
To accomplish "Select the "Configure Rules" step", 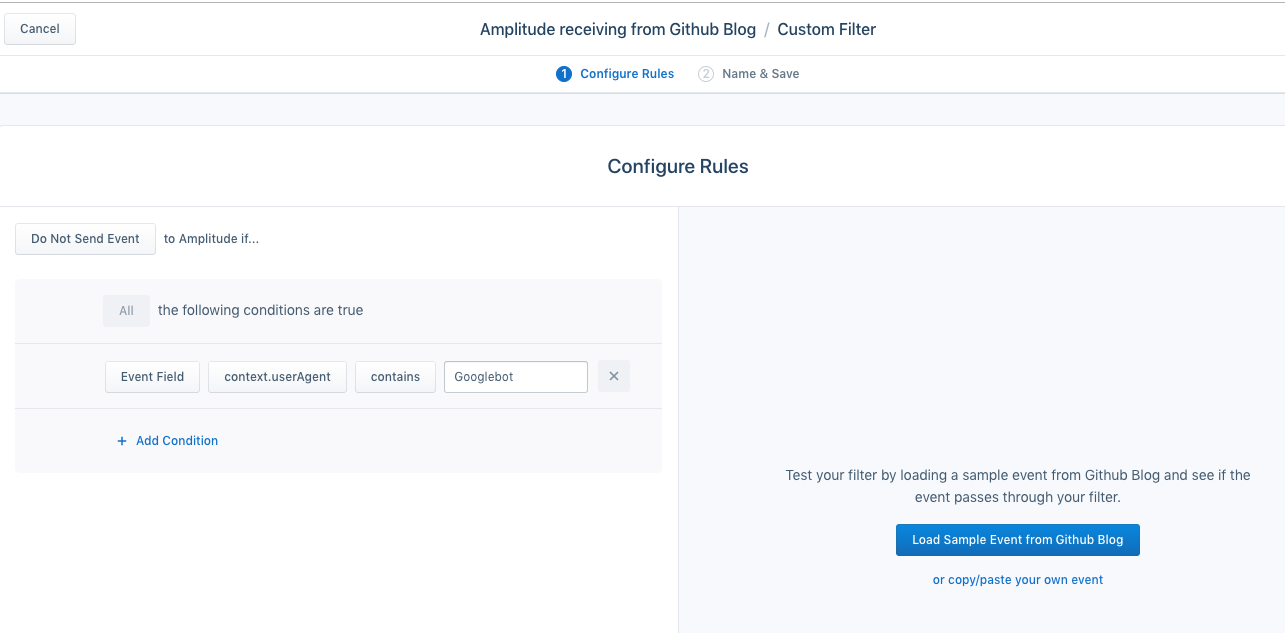I will point(627,73).
